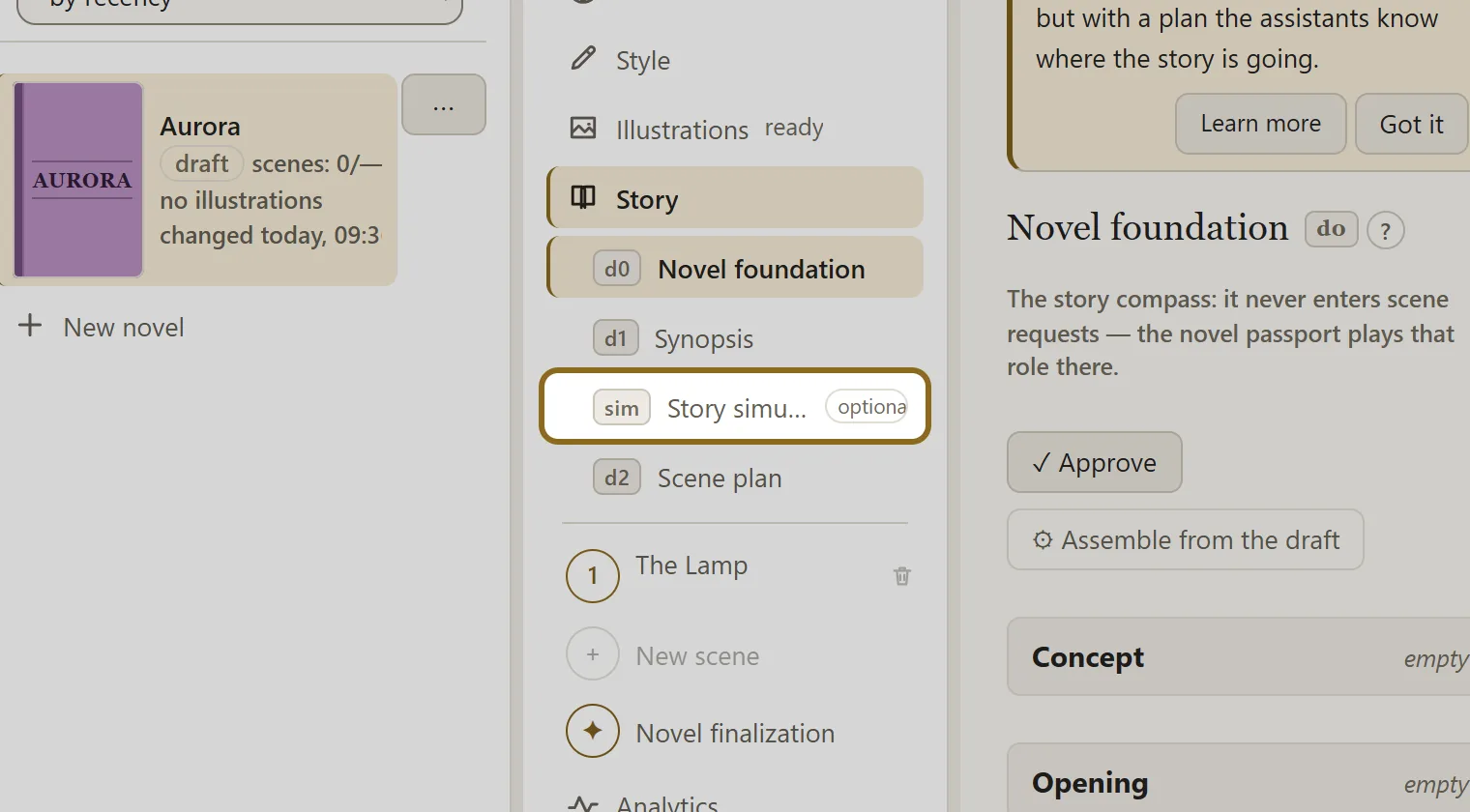Expand the Concept section
Viewport: 1470px width, 812px height.
coord(1239,657)
